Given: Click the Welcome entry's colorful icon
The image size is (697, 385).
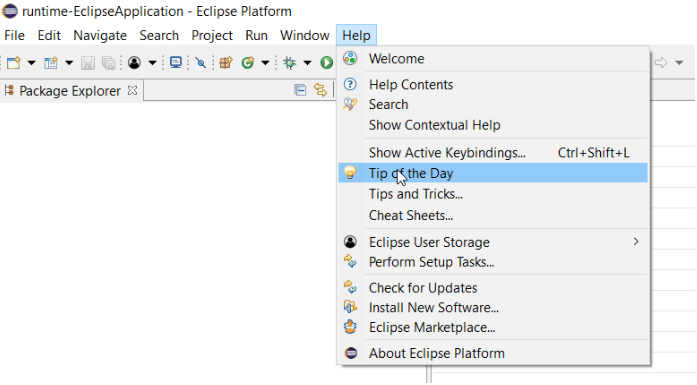Looking at the screenshot, I should [350, 58].
